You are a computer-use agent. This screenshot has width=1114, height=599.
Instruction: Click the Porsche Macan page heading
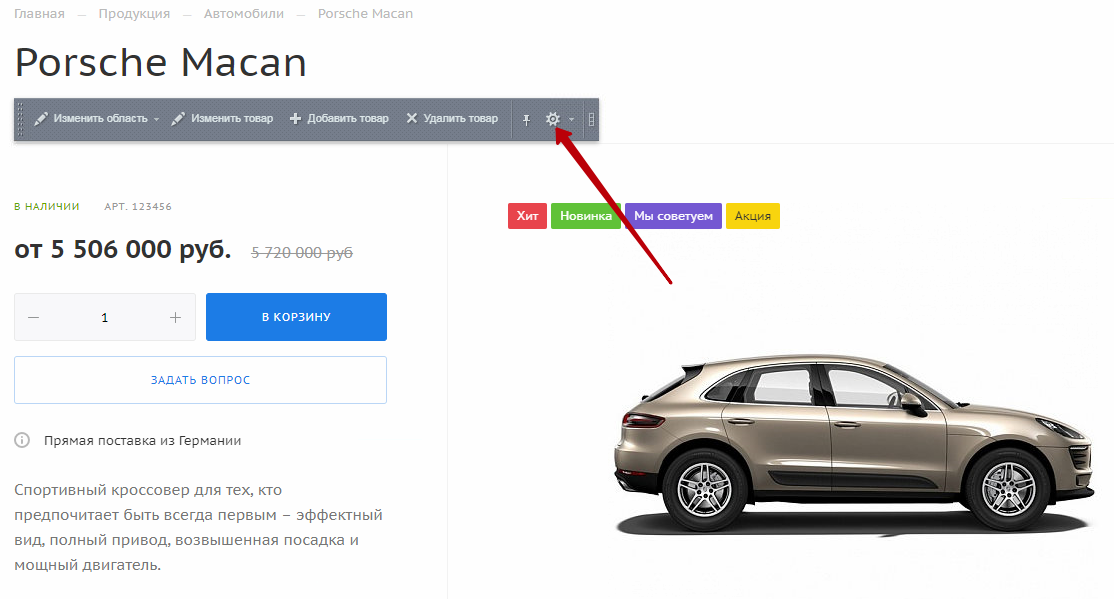(x=161, y=63)
